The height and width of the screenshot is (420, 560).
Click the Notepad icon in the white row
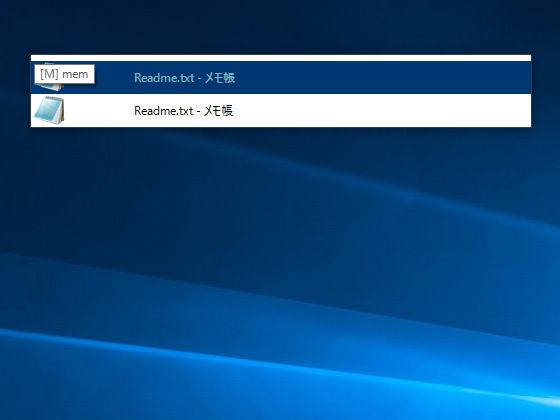(x=49, y=110)
